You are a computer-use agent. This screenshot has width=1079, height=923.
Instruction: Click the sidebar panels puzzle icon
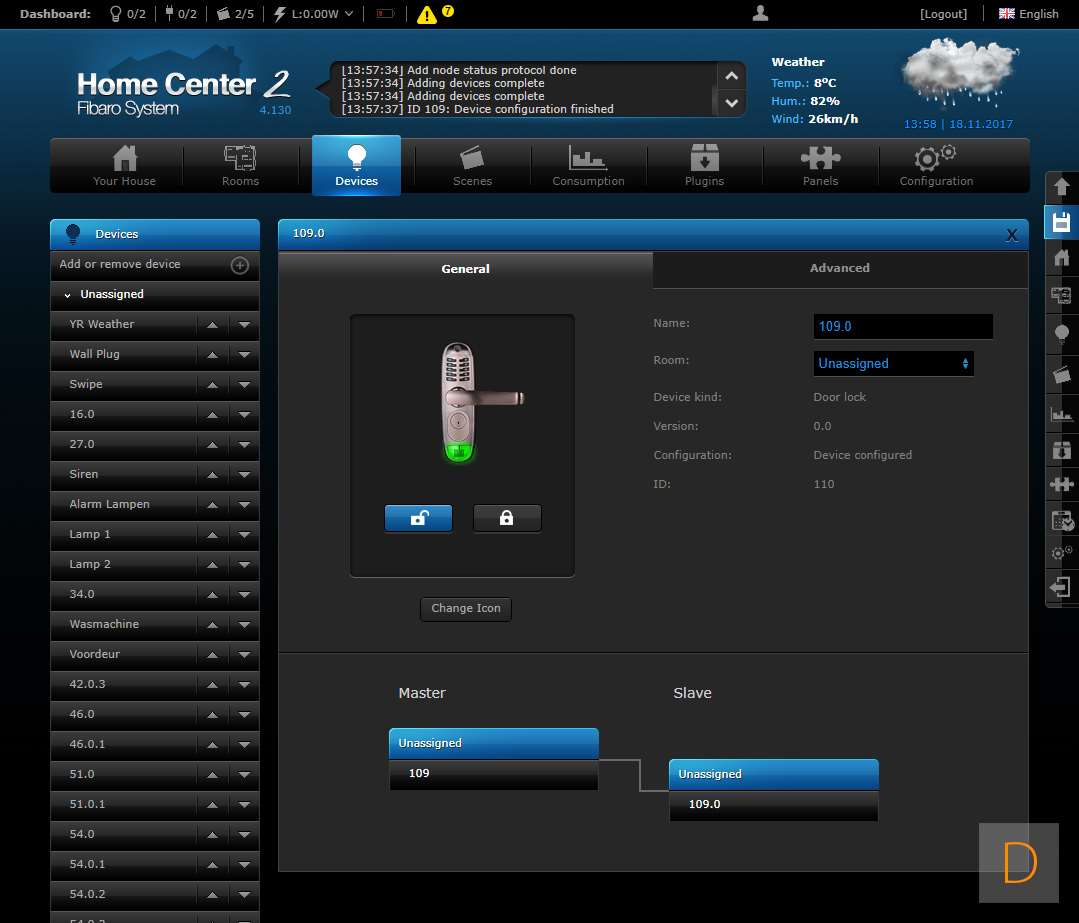click(x=1061, y=485)
